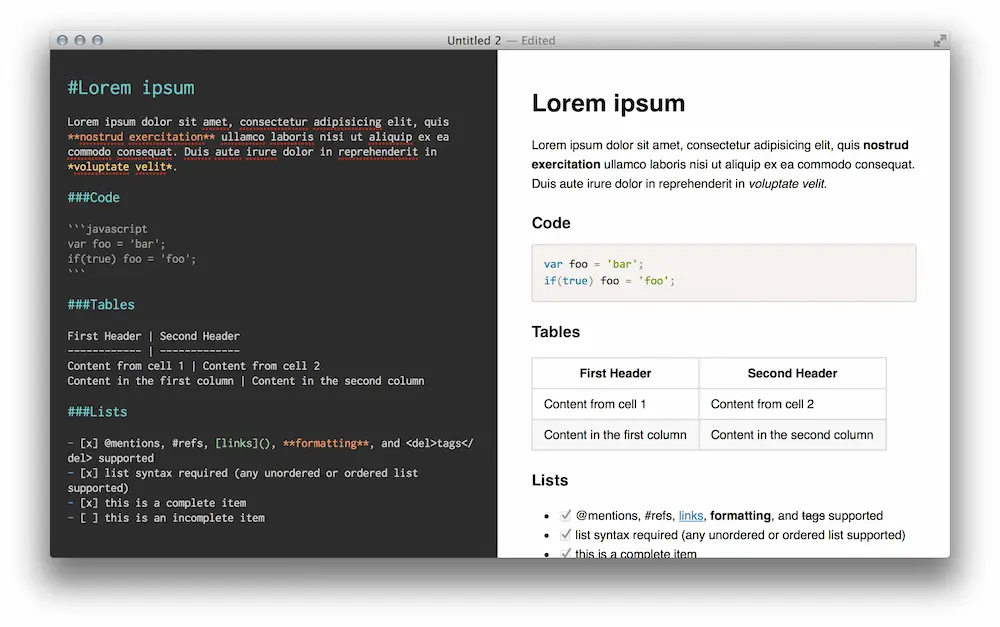Click the "Edited" status in the title bar
The height and width of the screenshot is (627, 1000).
click(538, 41)
